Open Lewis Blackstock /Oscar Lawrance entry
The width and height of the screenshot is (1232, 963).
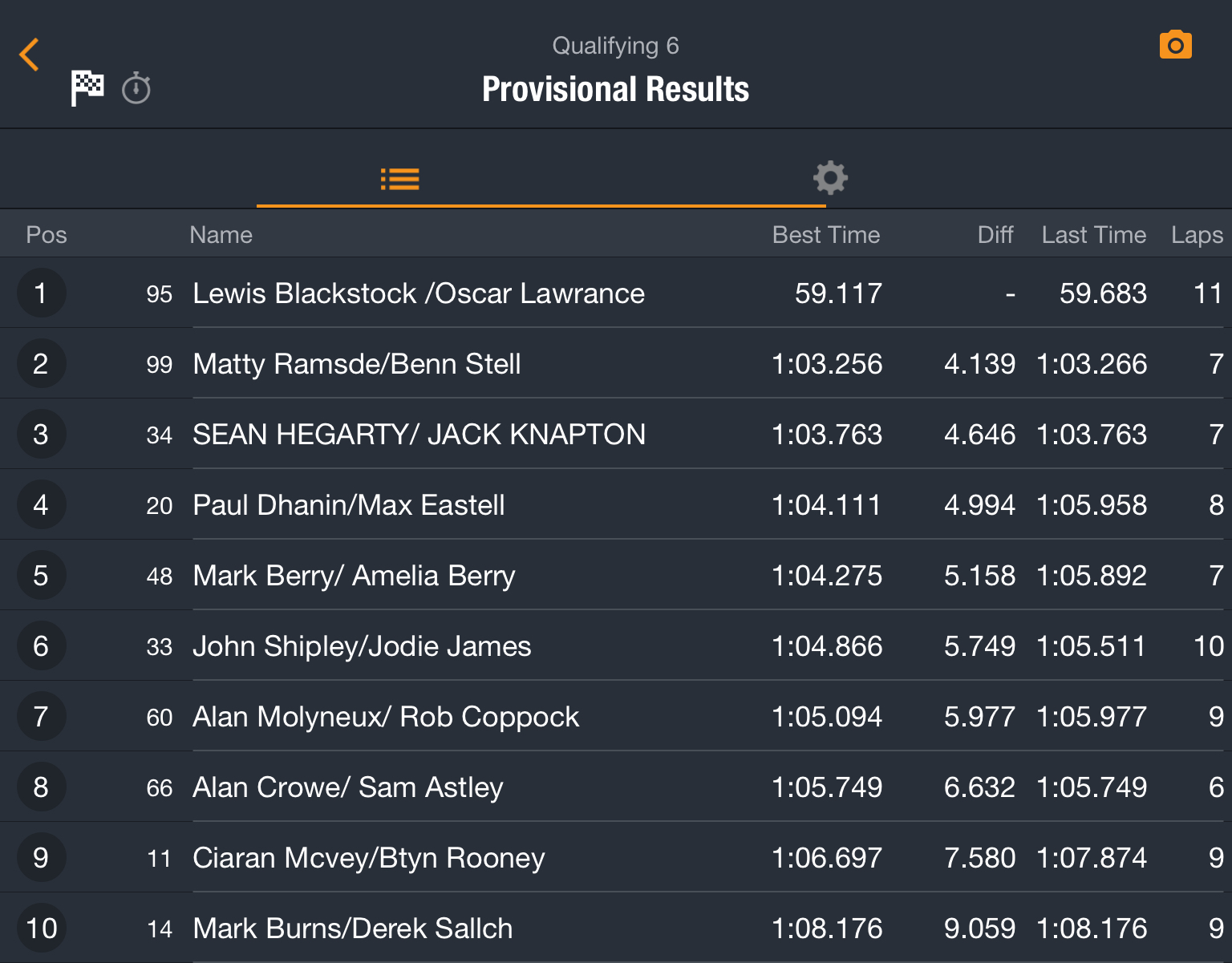[x=616, y=293]
